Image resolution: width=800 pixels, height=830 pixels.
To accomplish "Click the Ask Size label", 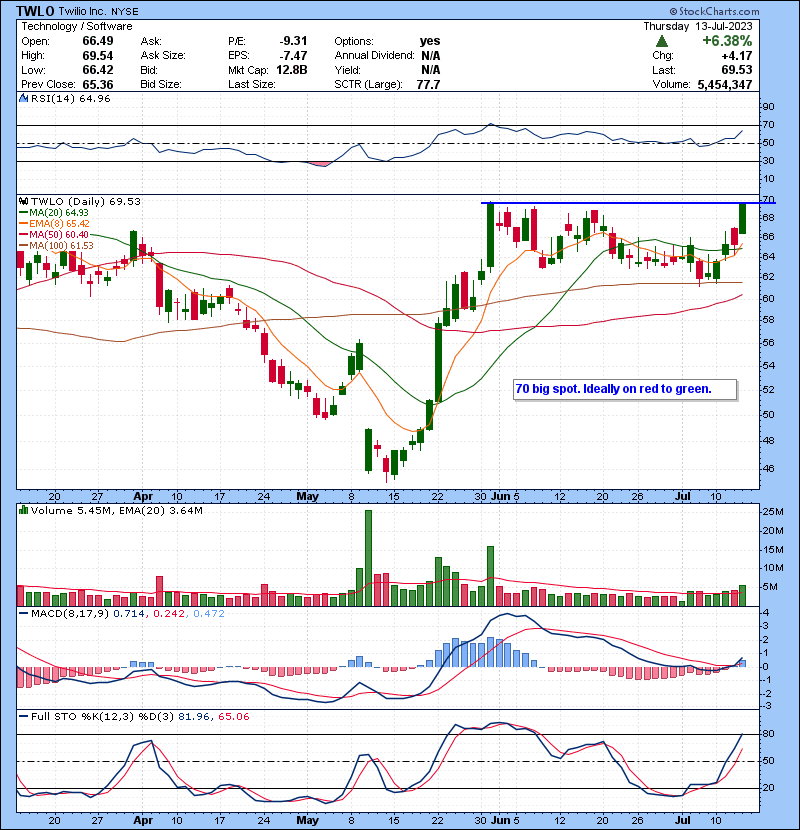I will (163, 55).
